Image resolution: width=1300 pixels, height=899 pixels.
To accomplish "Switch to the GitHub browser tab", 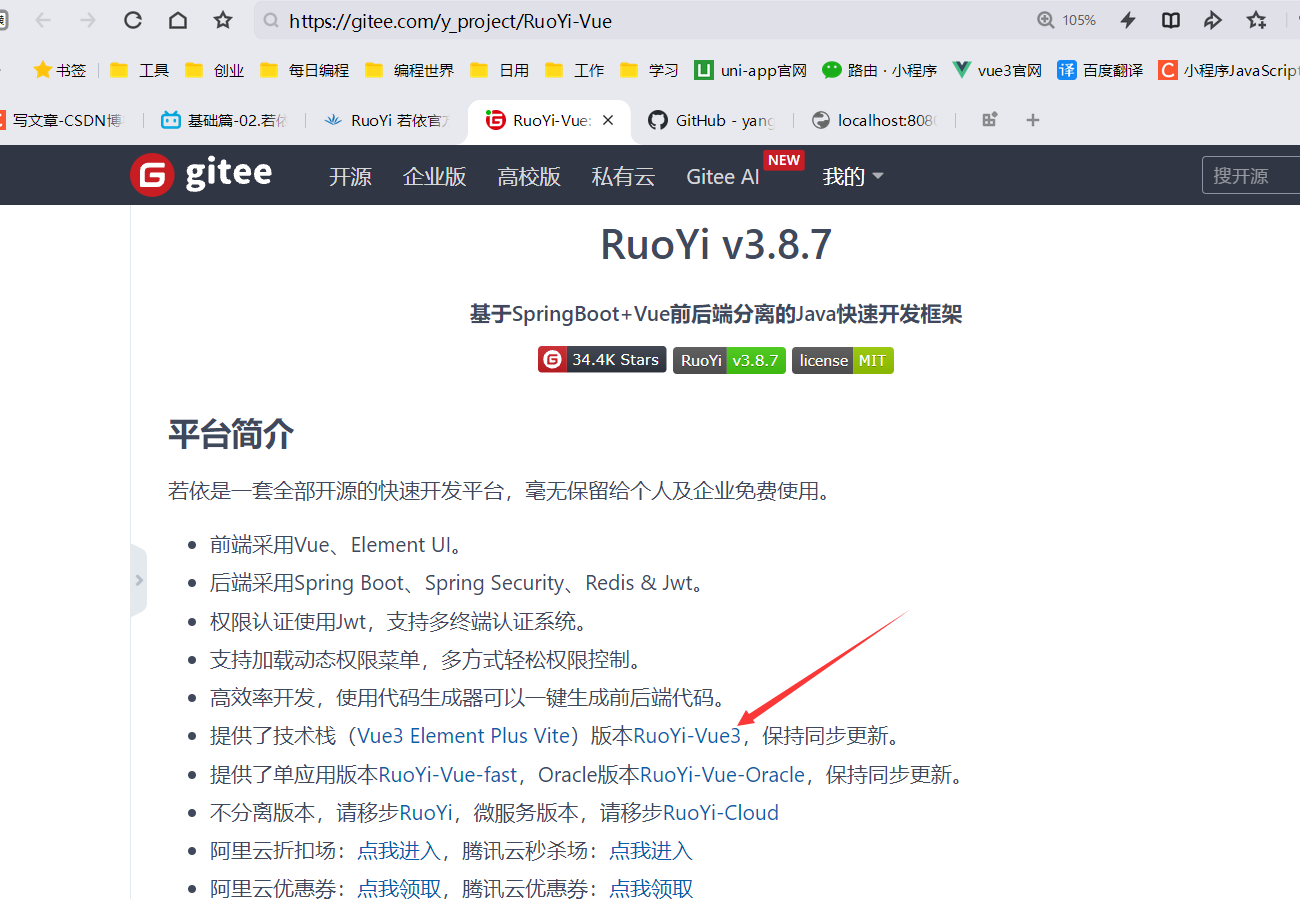I will tap(710, 120).
